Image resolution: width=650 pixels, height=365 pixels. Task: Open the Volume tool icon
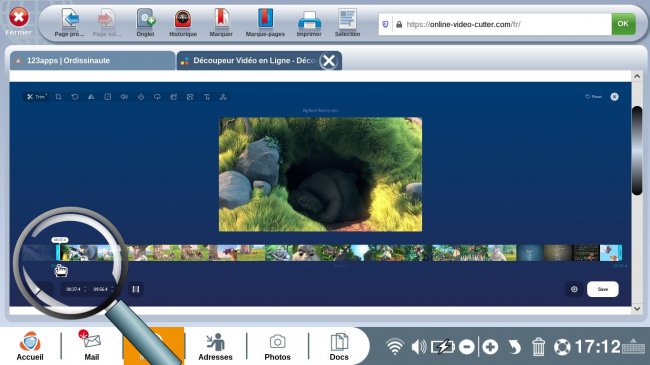coord(124,97)
